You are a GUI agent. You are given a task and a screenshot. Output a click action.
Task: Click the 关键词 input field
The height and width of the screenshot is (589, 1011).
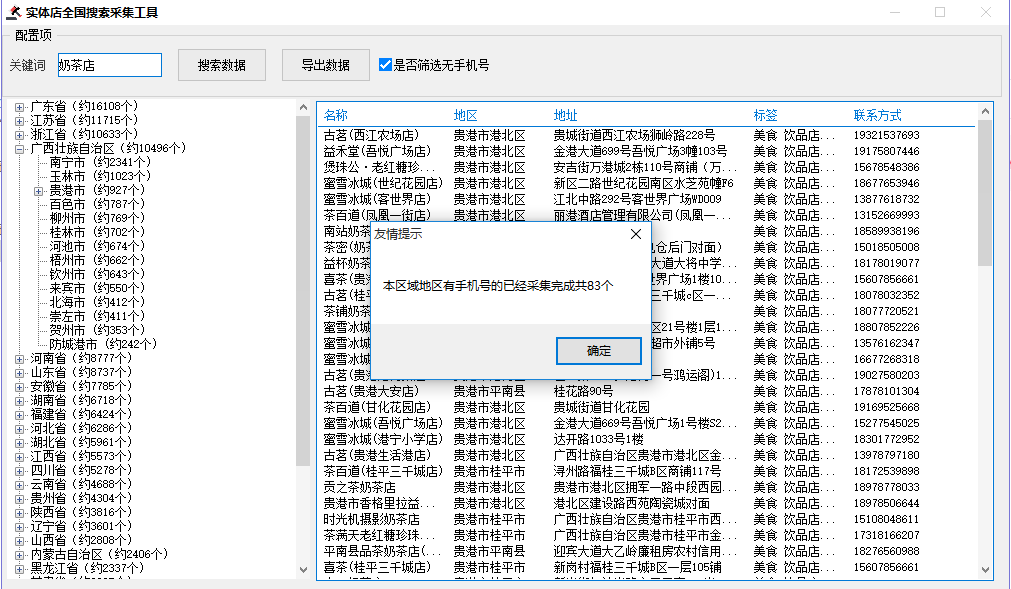coord(109,65)
